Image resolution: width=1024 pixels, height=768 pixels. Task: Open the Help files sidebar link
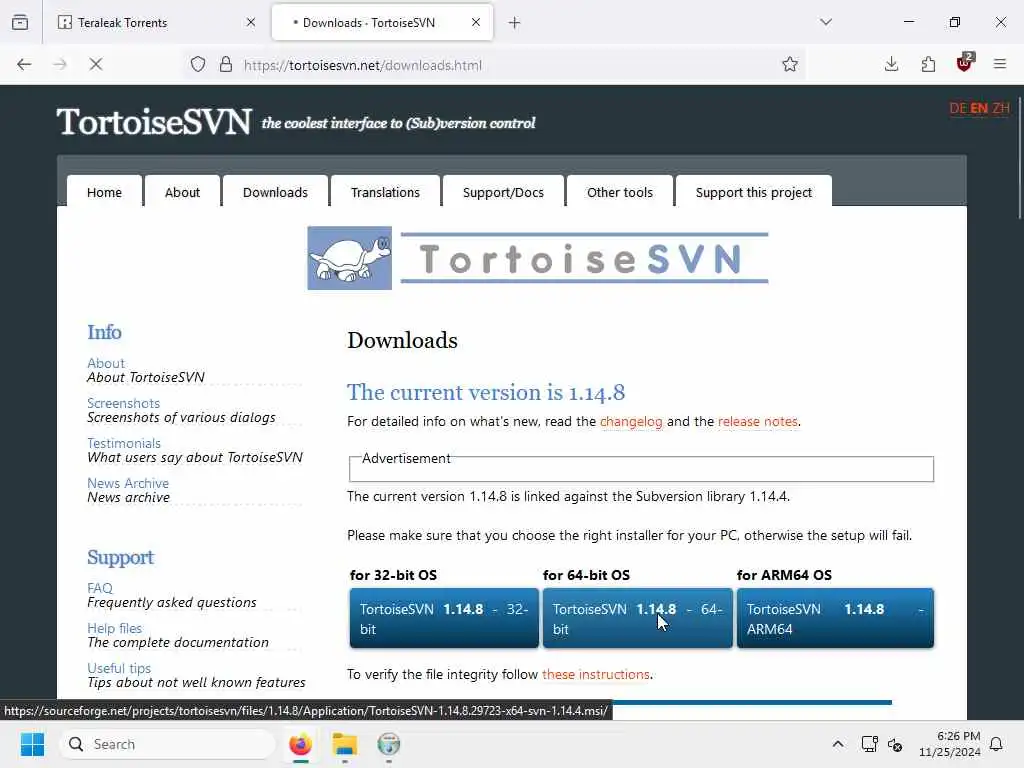pyautogui.click(x=114, y=628)
